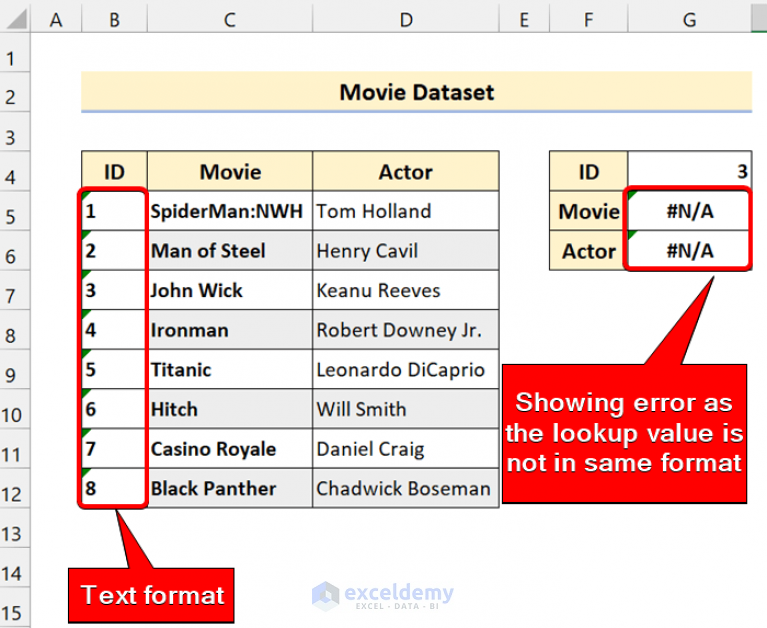Select row 4 header
This screenshot has width=767, height=628.
(15, 171)
